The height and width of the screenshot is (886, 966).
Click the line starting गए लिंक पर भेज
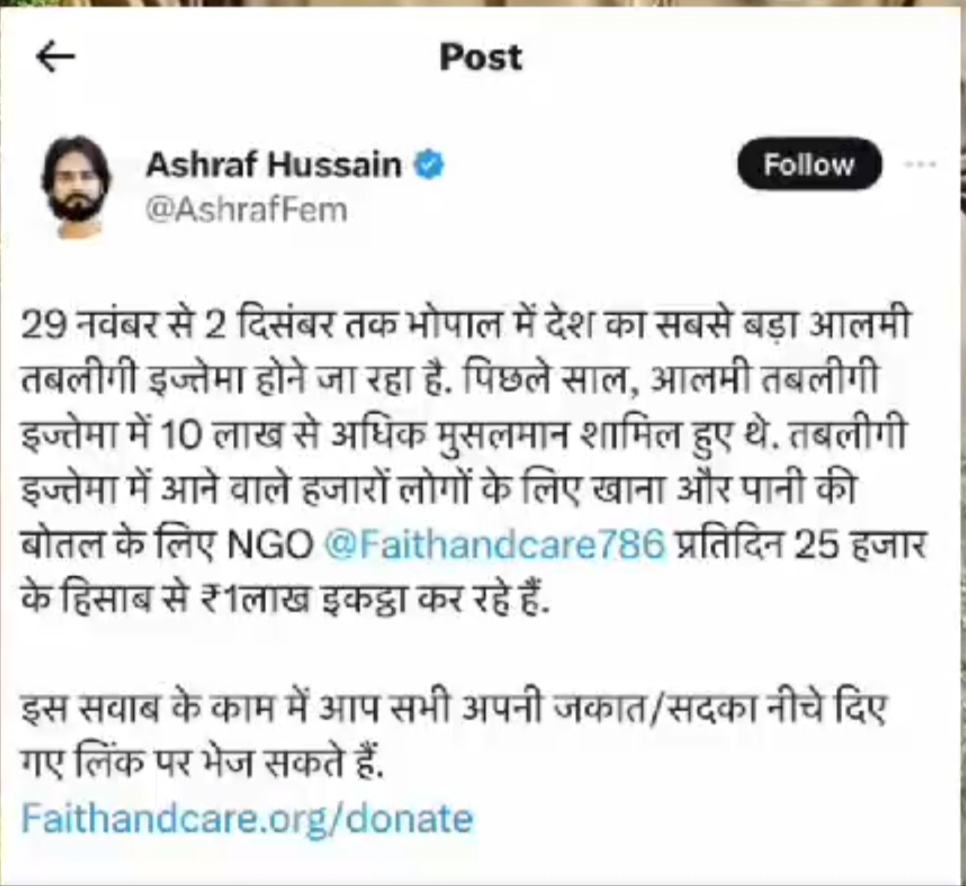pos(203,763)
